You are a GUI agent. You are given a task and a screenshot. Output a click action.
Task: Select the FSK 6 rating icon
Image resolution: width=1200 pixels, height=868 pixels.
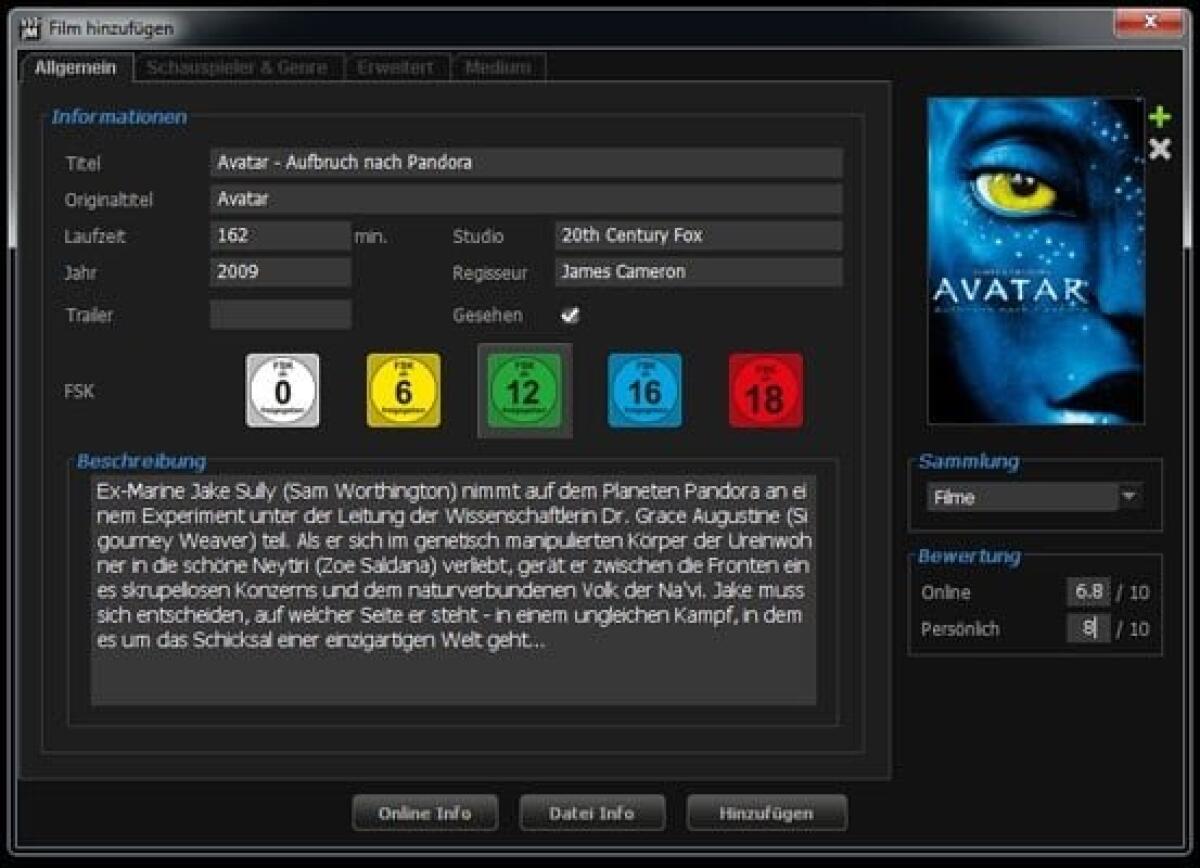[x=403, y=390]
